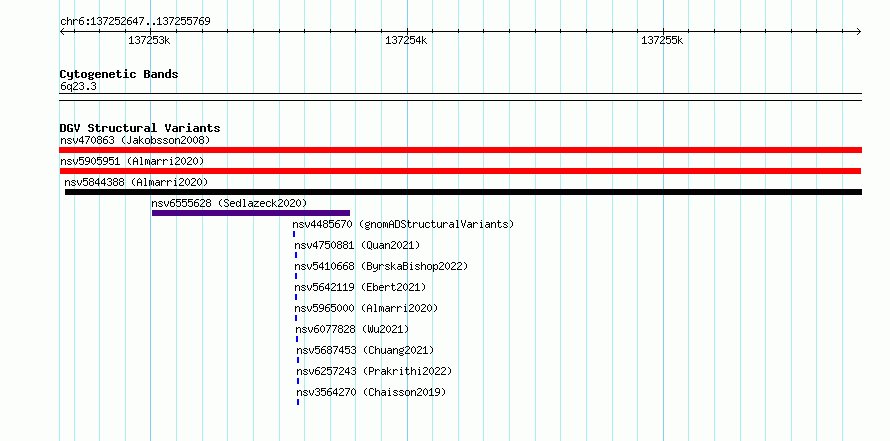This screenshot has height=441, width=890.
Task: Click the 137253k ruler label
Action: pyautogui.click(x=149, y=40)
